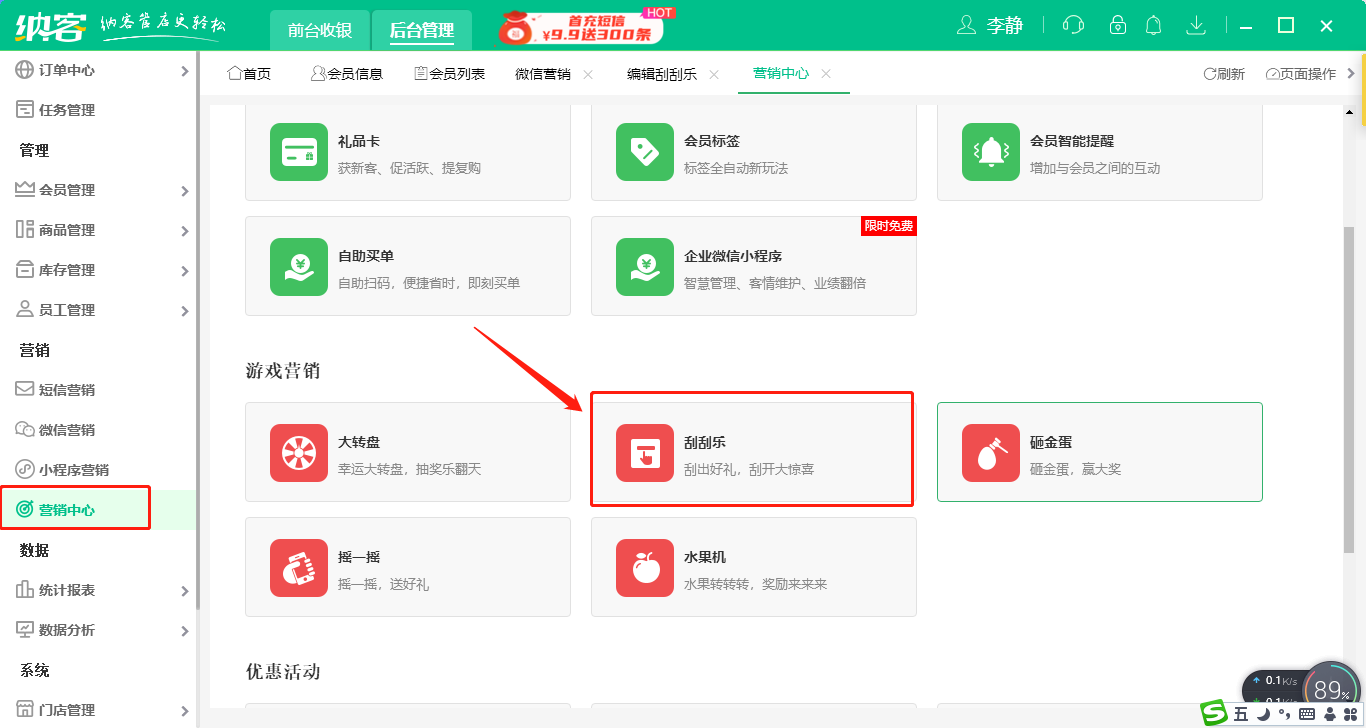This screenshot has height=728, width=1366.
Task: Click the 短信营销 envelope icon
Action: [25, 390]
